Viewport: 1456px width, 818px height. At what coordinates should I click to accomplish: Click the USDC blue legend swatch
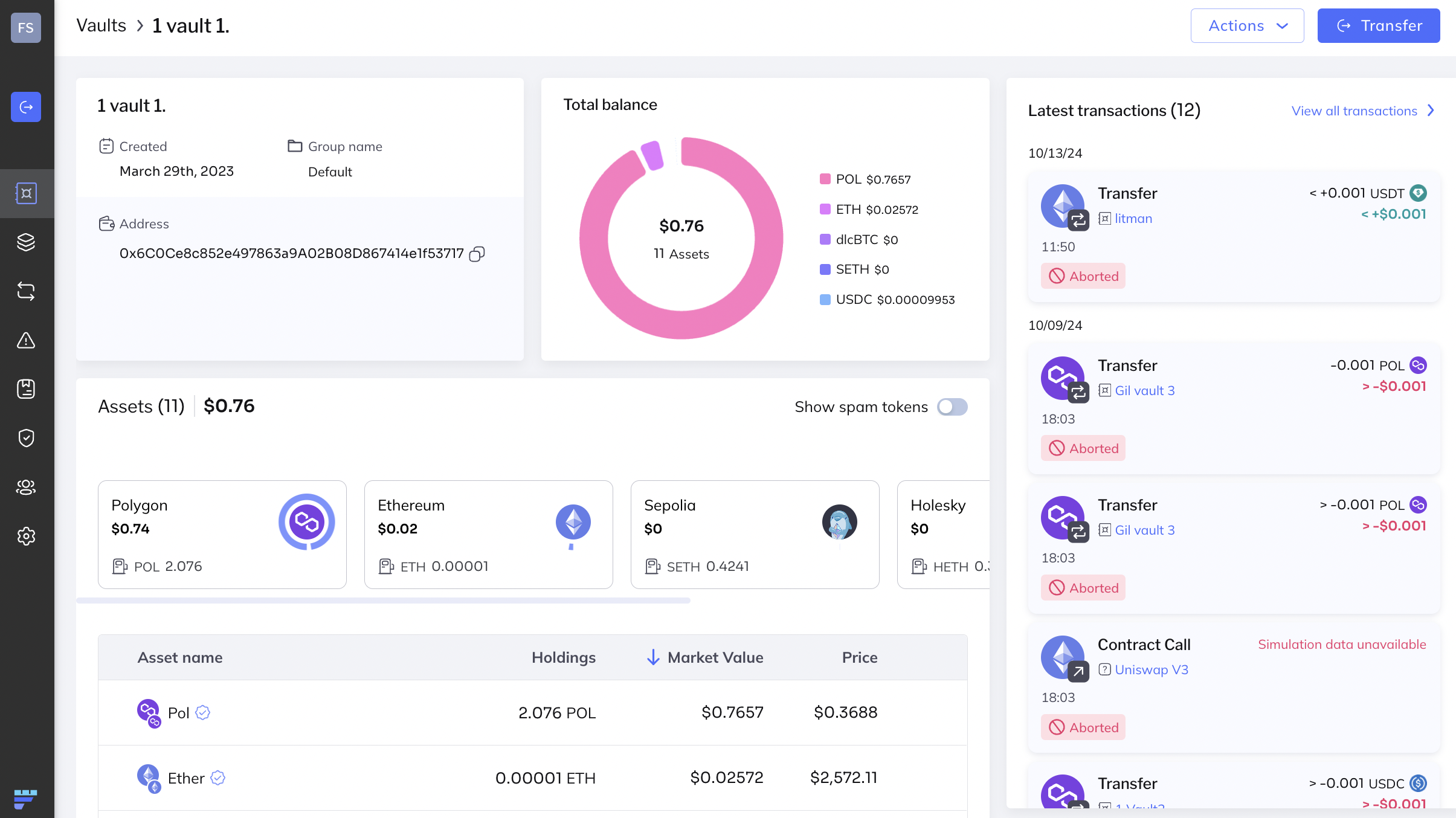click(x=825, y=300)
